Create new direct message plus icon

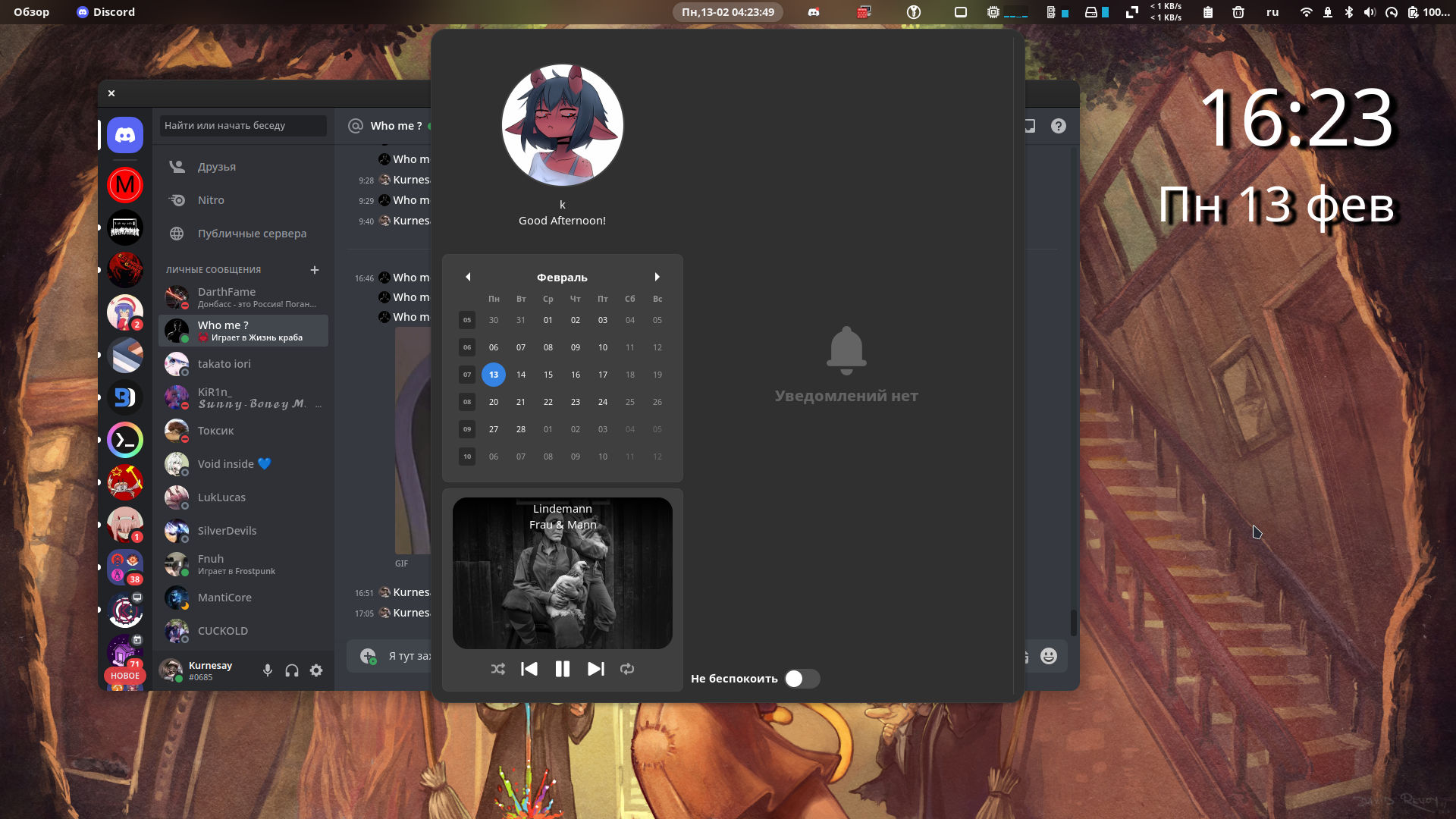point(315,270)
